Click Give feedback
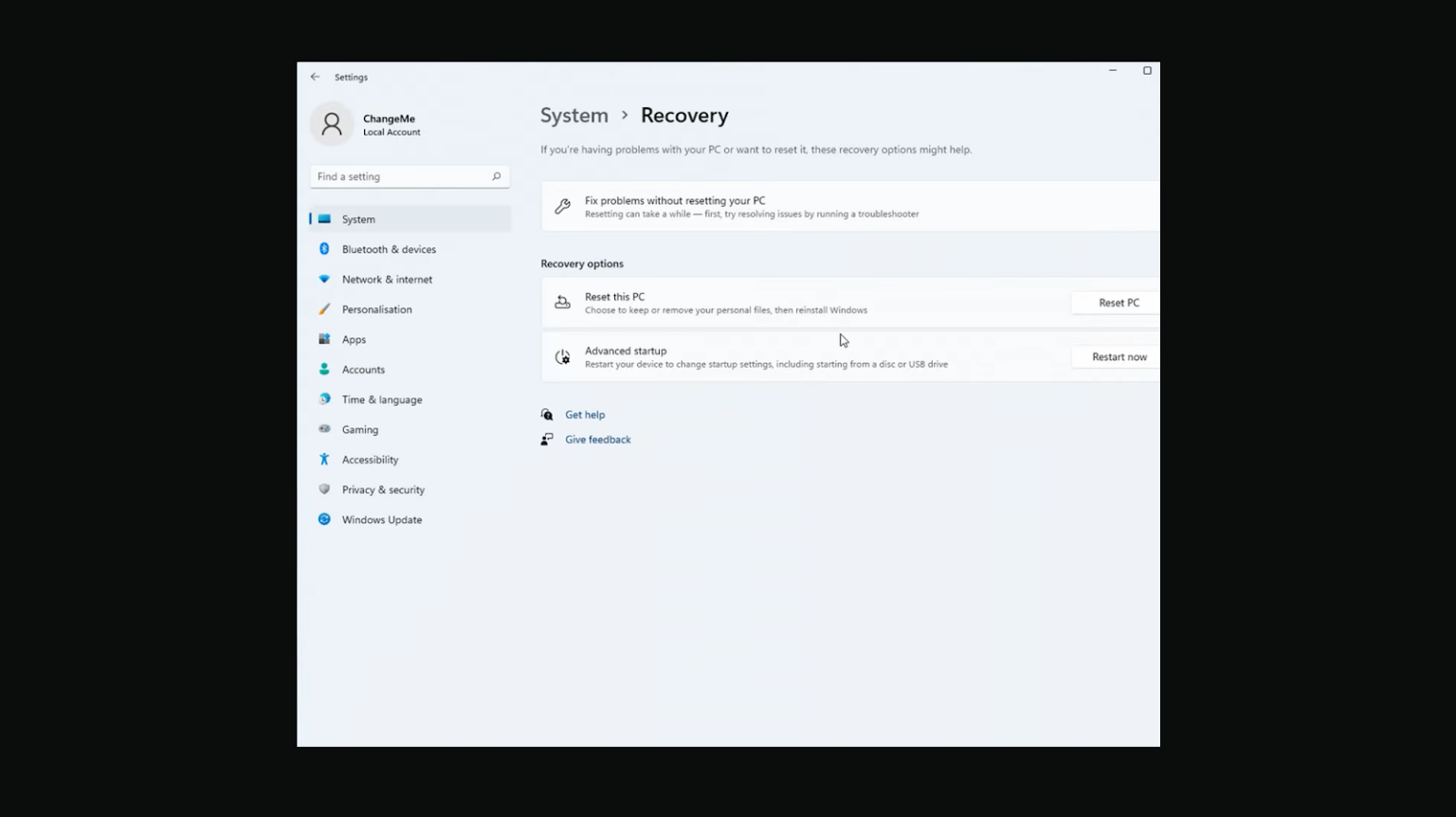This screenshot has width=1456, height=817. pyautogui.click(x=597, y=439)
